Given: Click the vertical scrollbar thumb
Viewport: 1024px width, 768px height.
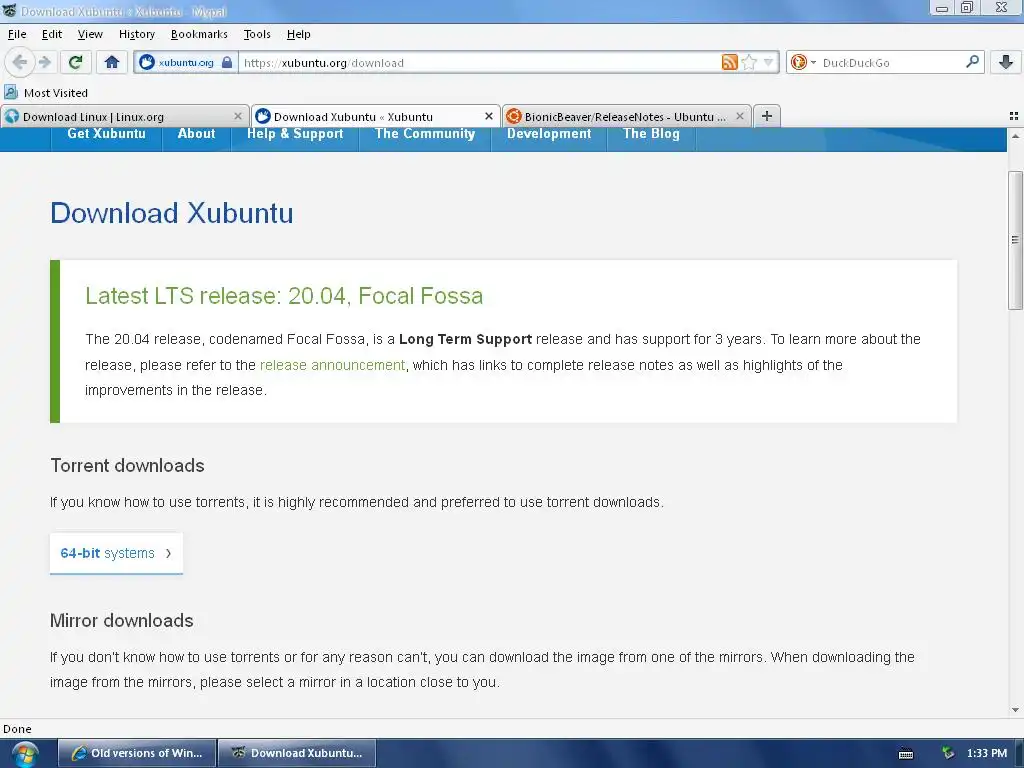Looking at the screenshot, I should pos(1015,240).
